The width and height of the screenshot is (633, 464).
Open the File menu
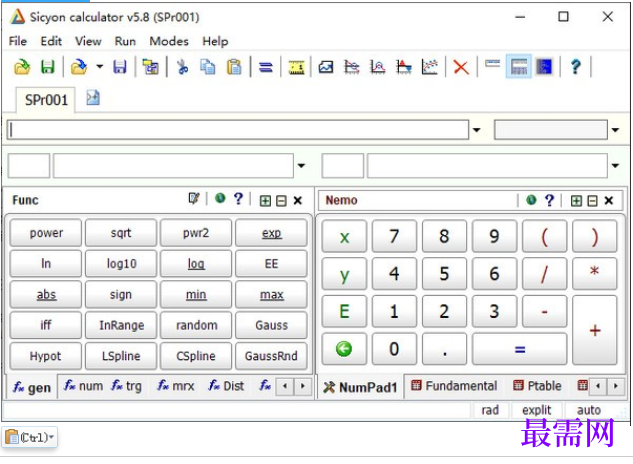[x=18, y=41]
